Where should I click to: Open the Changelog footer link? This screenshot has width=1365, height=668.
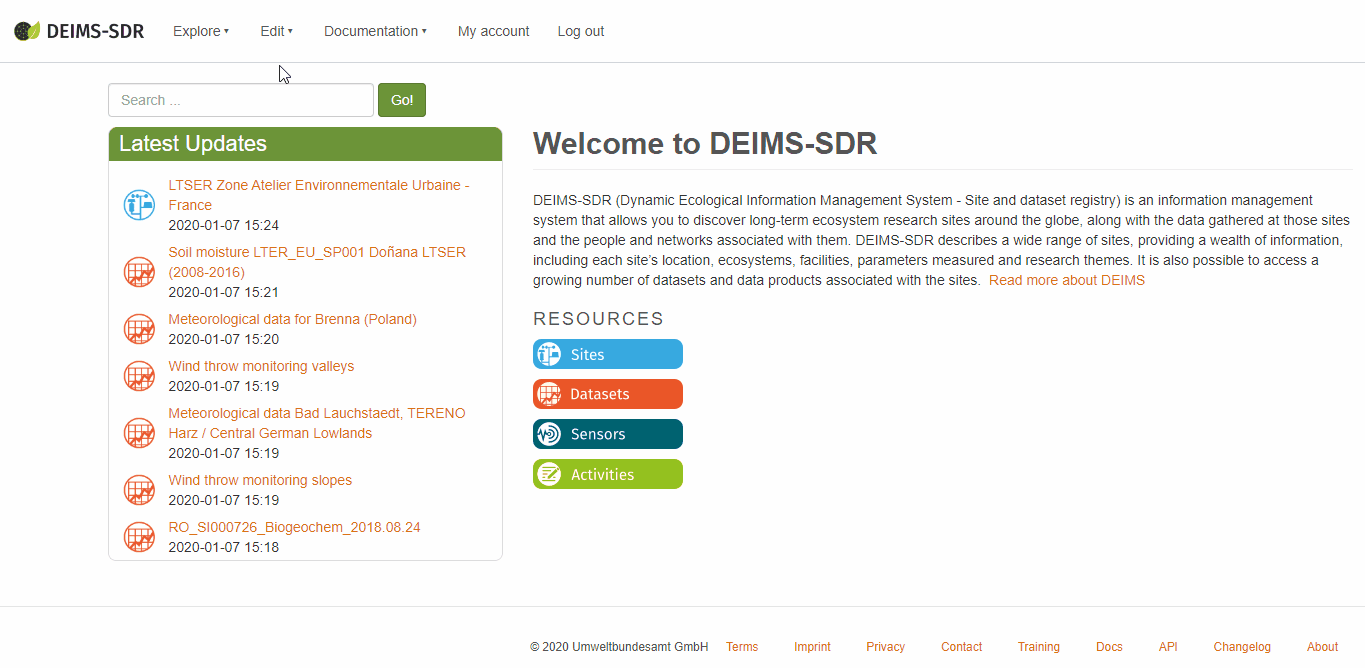1241,647
